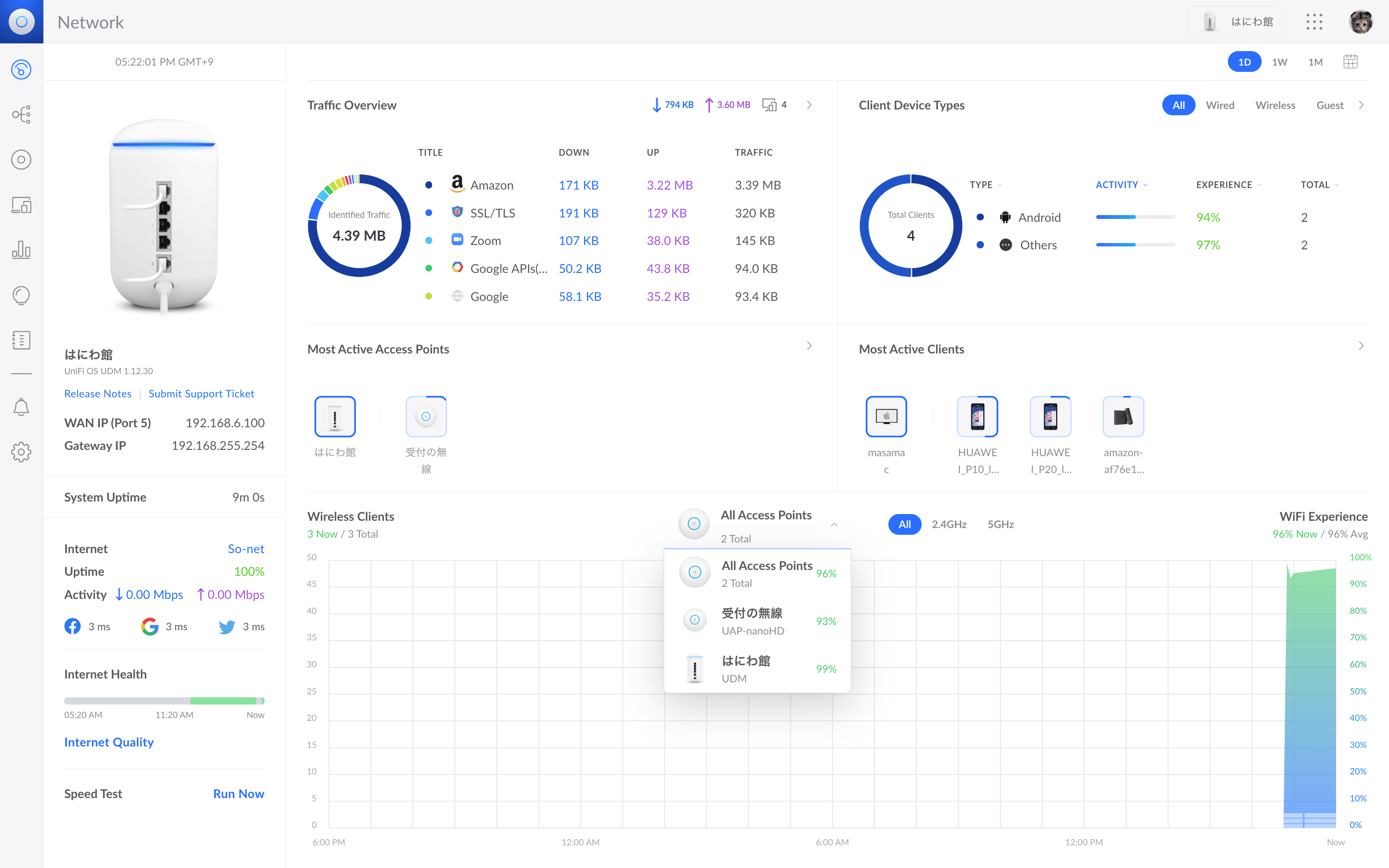
Task: Click the Android activity bar
Action: (x=1135, y=217)
